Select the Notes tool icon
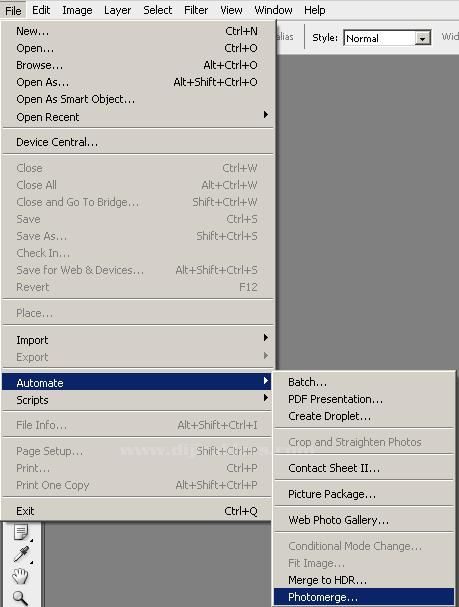 click(21, 532)
